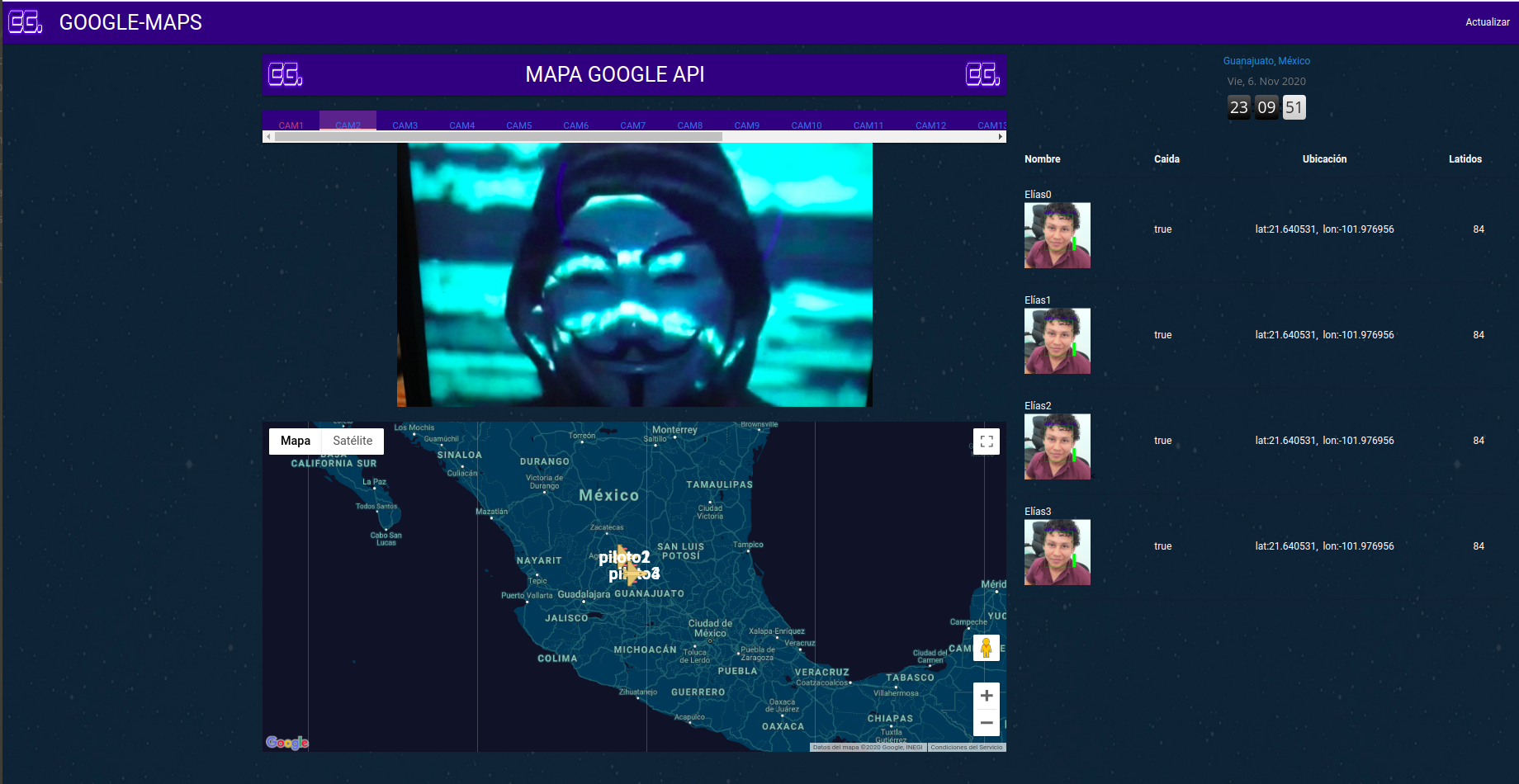Click the date 'Vie, 6. Nov 2020'
The height and width of the screenshot is (784, 1519).
(x=1266, y=82)
